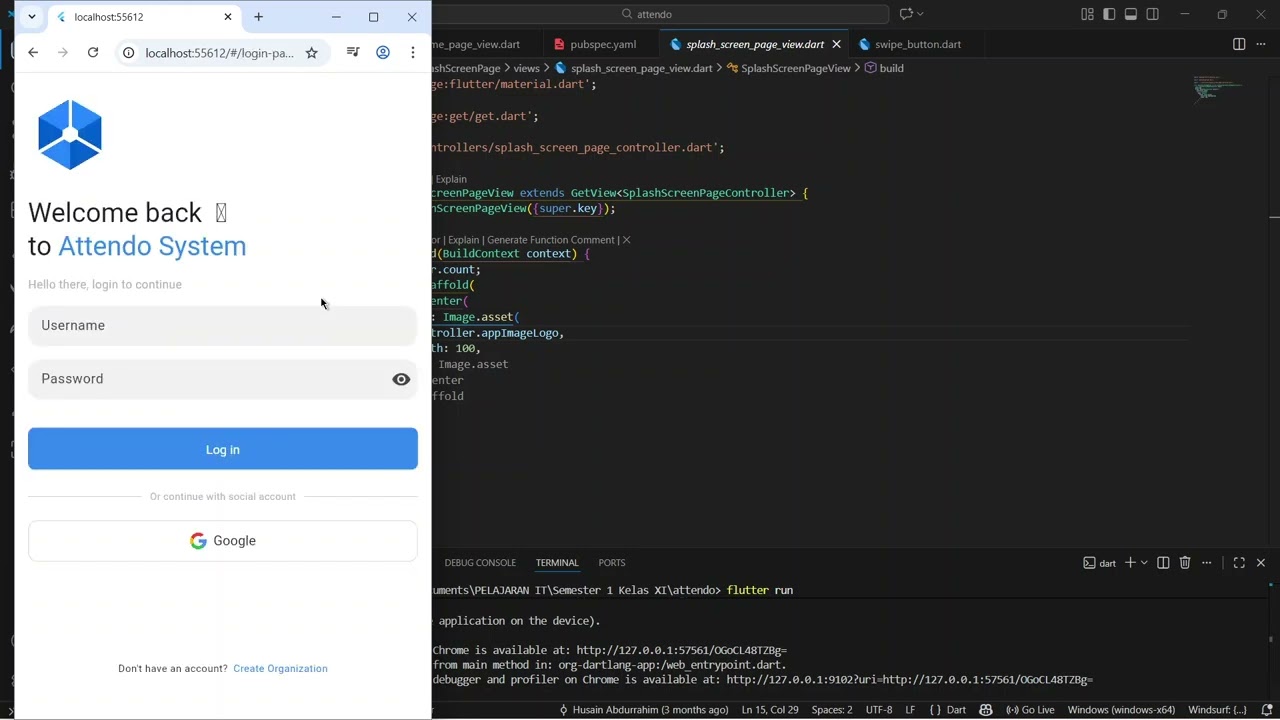Screen dimensions: 1280x720
Task: Start Go Live server
Action: tap(1030, 710)
